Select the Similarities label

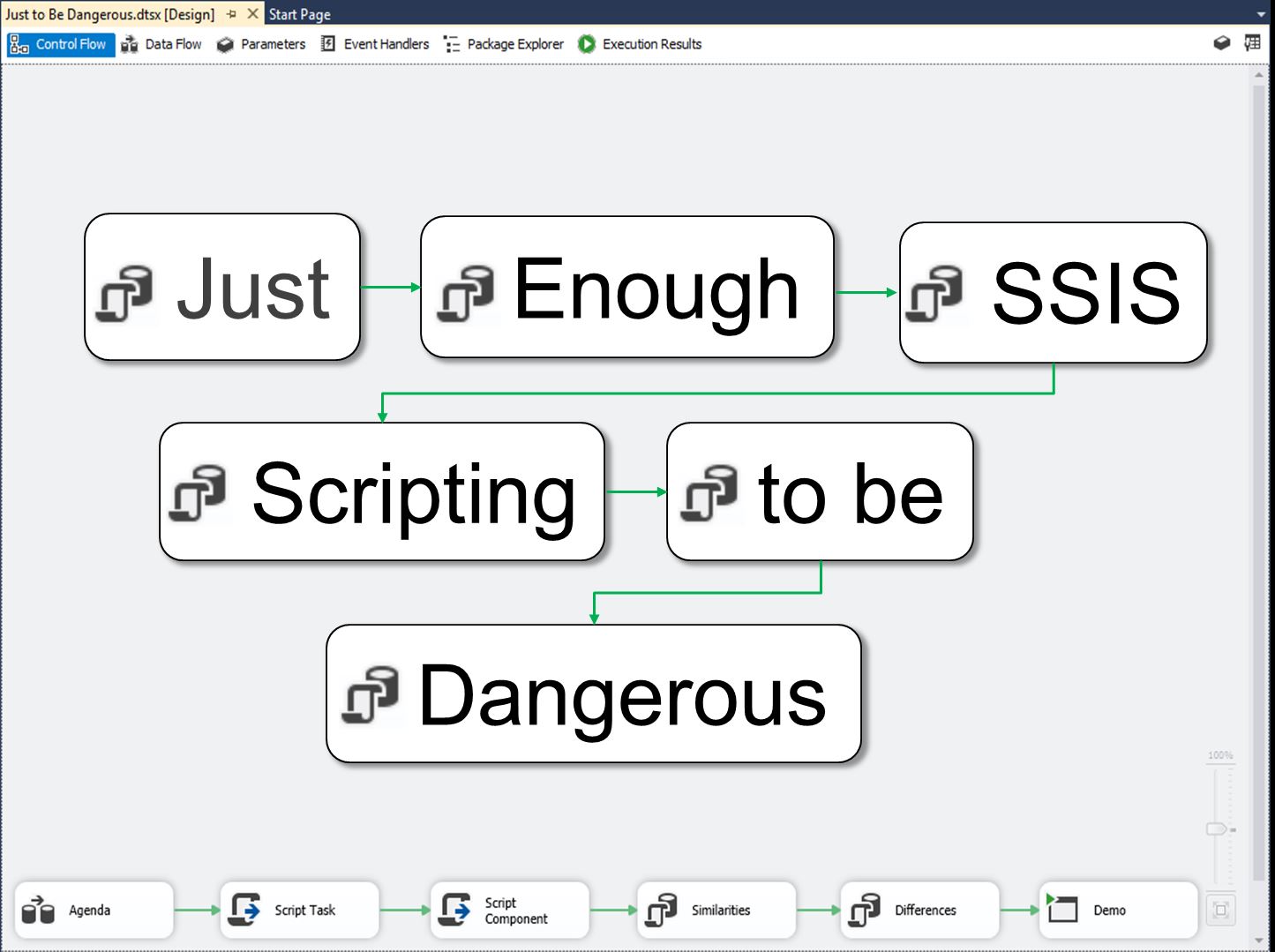[721, 910]
